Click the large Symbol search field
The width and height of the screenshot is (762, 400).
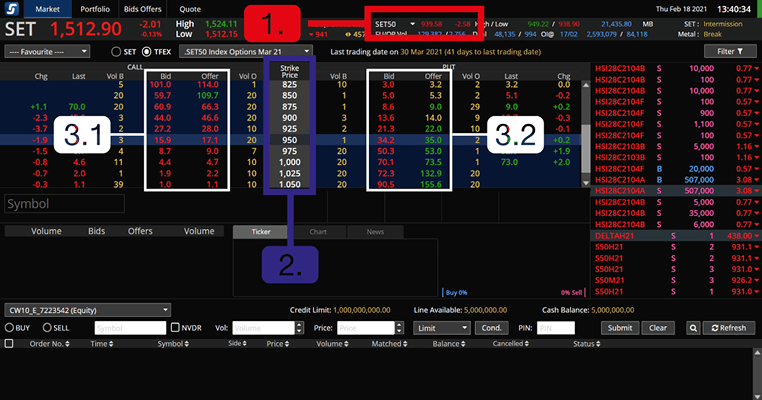point(63,204)
